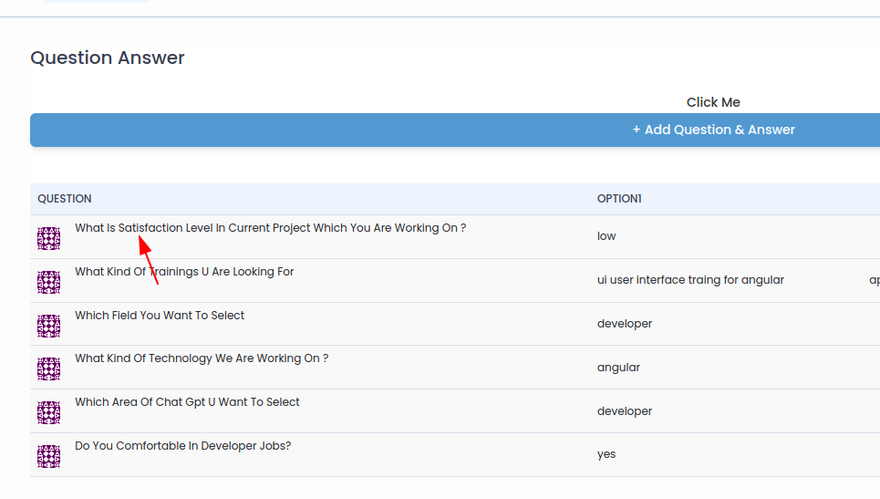Click the icon beside 'Which Field You Want To Select'
This screenshot has width=880, height=499.
[48, 326]
